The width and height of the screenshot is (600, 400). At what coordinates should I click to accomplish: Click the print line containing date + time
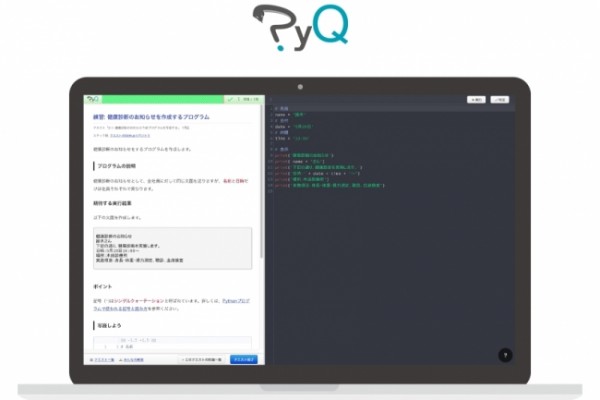pyautogui.click(x=317, y=173)
